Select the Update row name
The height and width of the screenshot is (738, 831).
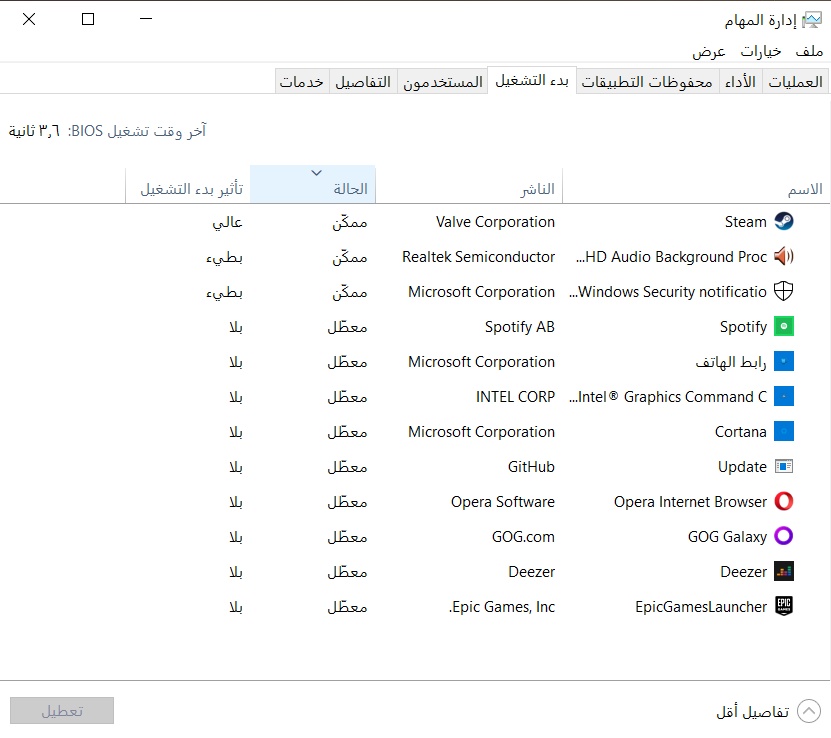tap(742, 467)
